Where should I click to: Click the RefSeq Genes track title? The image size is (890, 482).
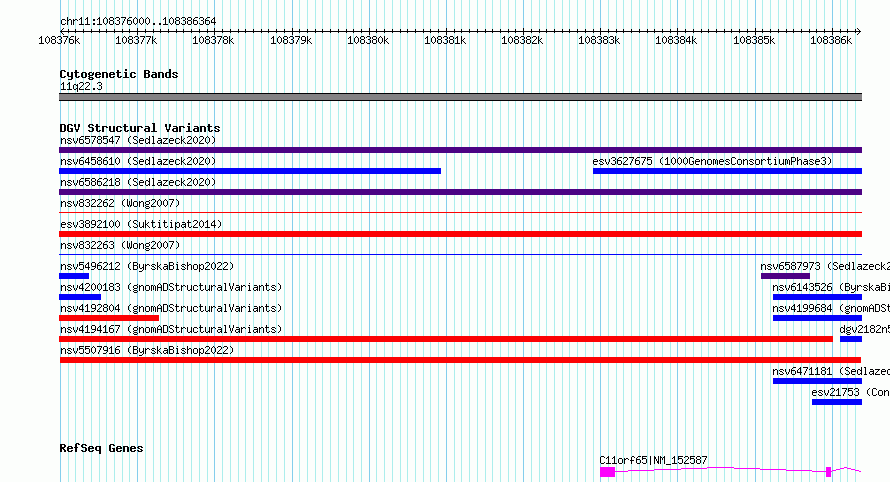click(101, 448)
